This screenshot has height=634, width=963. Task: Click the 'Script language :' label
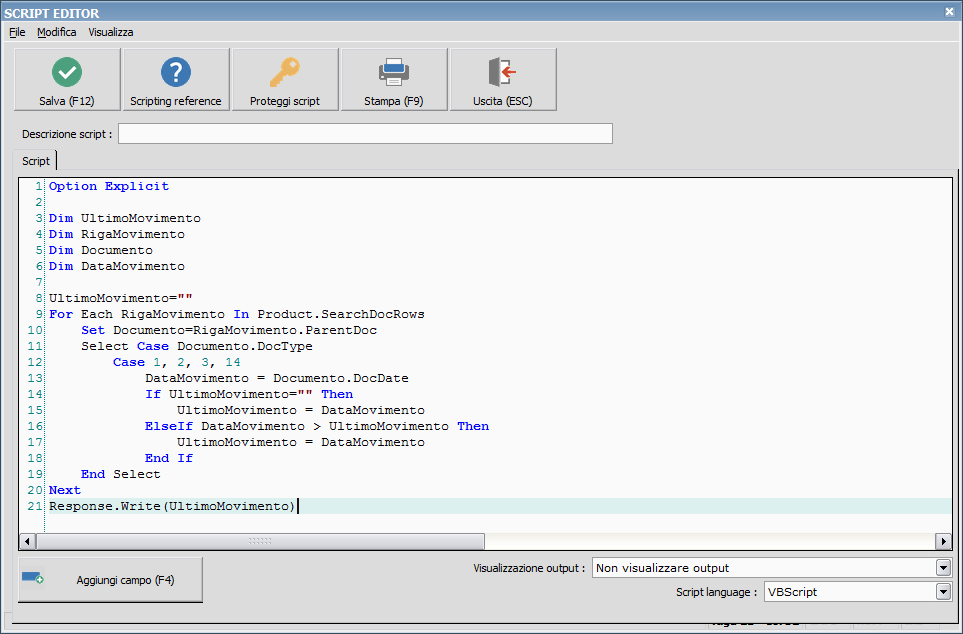click(x=717, y=592)
